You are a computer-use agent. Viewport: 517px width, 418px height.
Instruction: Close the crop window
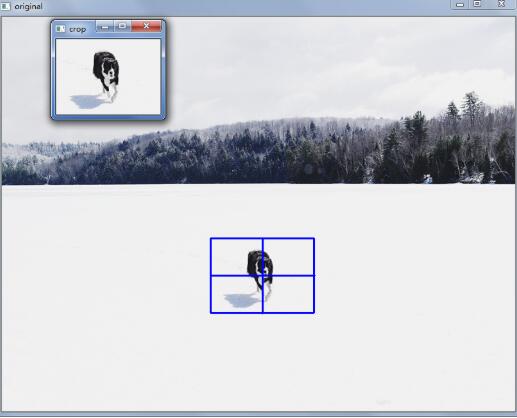pos(146,26)
